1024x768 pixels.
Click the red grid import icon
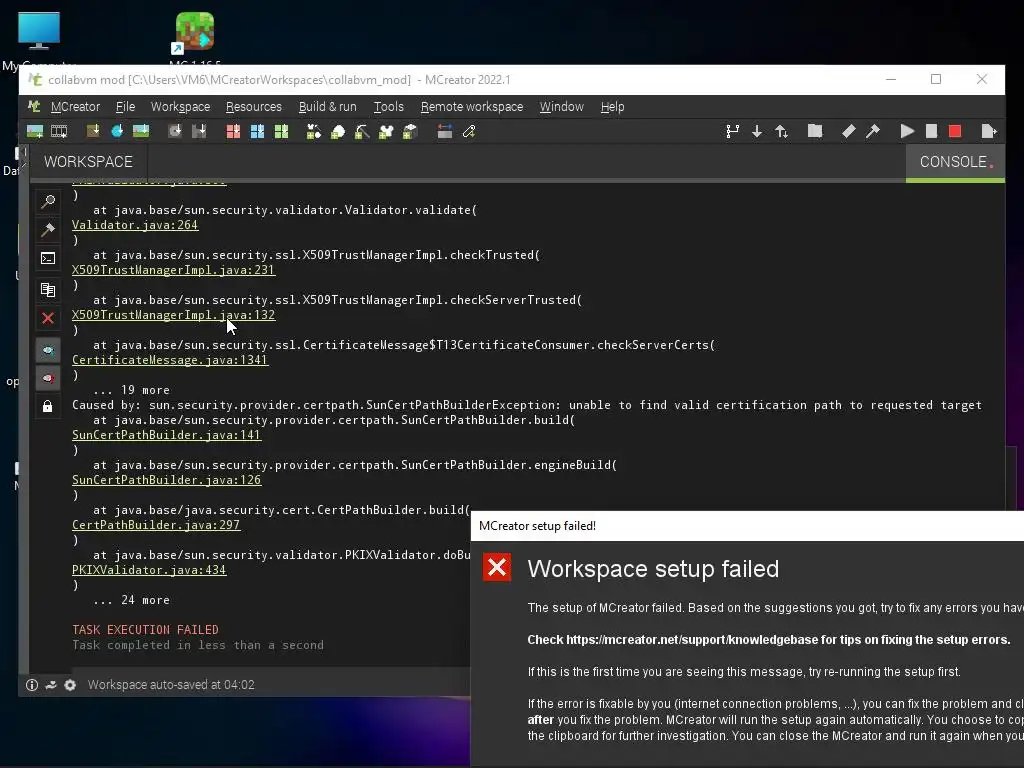click(232, 132)
